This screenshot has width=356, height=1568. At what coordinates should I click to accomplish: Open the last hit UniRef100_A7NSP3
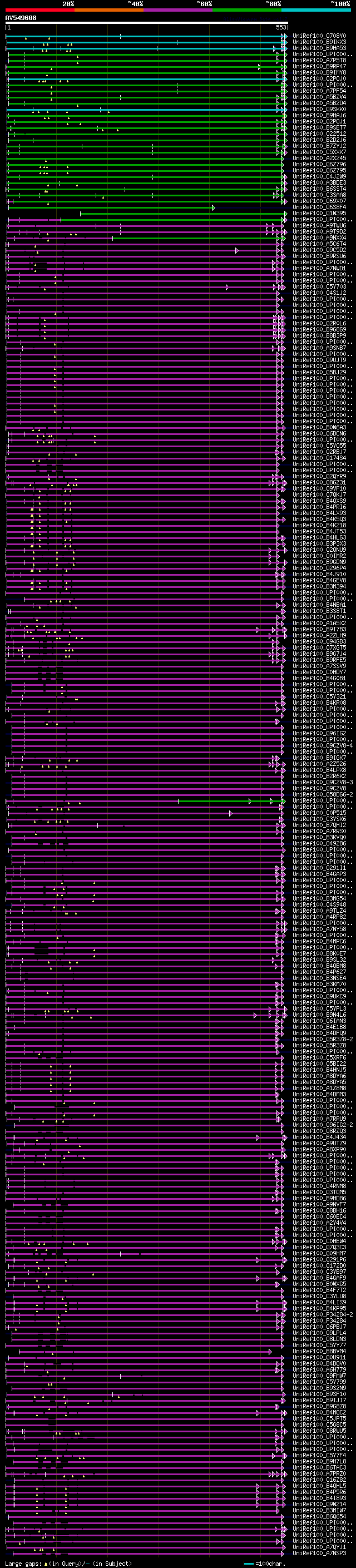[319, 1553]
